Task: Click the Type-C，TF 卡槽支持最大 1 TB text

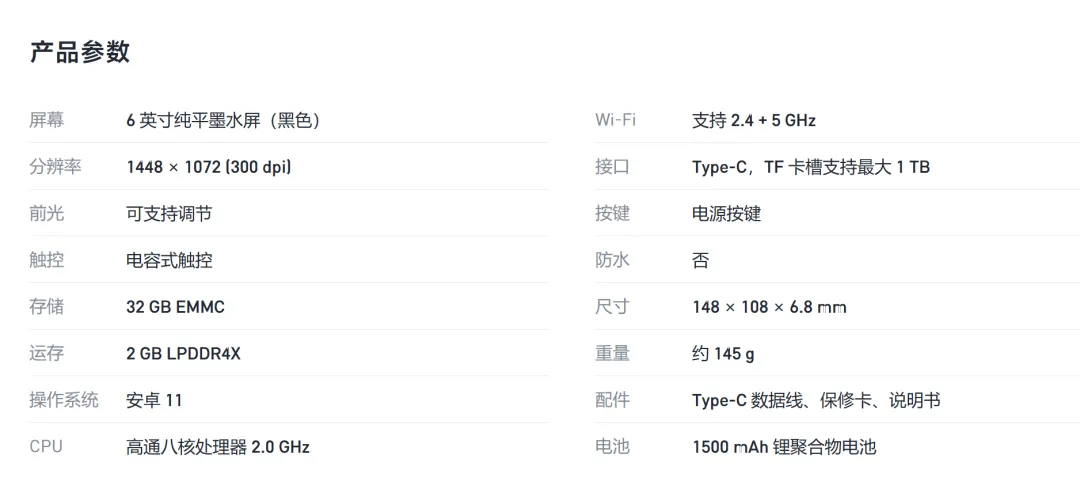Action: (811, 167)
